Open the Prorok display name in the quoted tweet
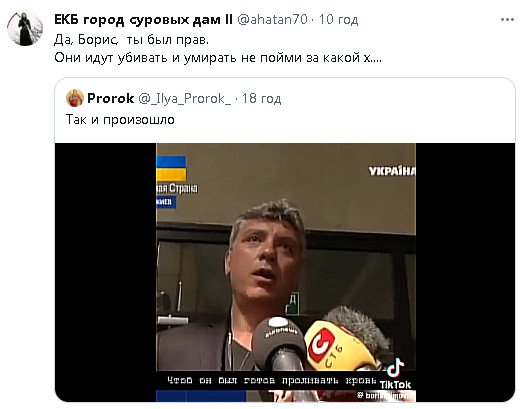 pos(110,98)
